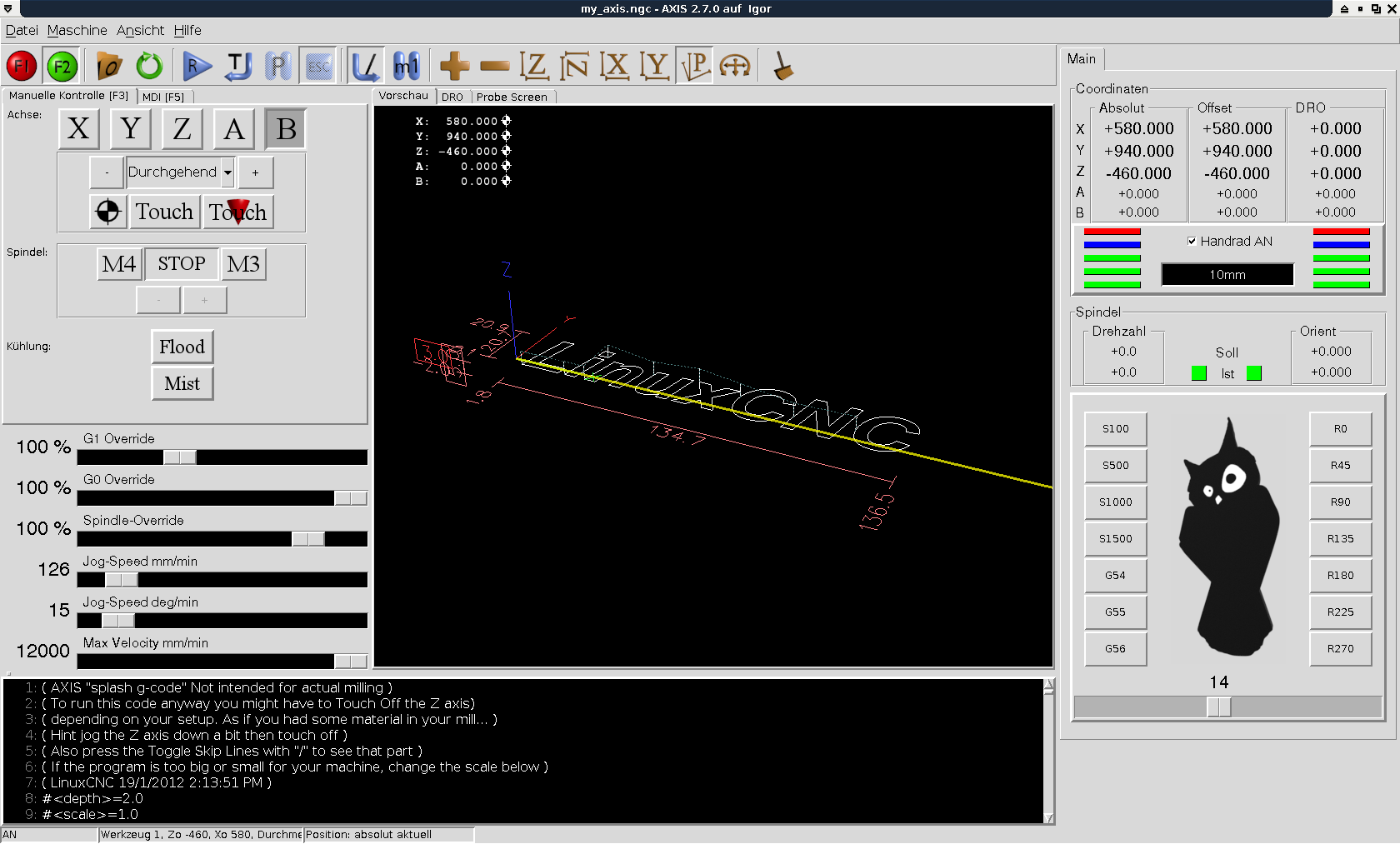This screenshot has height=844, width=1400.
Task: Adjust the Spindle-Override slider
Action: 308,539
